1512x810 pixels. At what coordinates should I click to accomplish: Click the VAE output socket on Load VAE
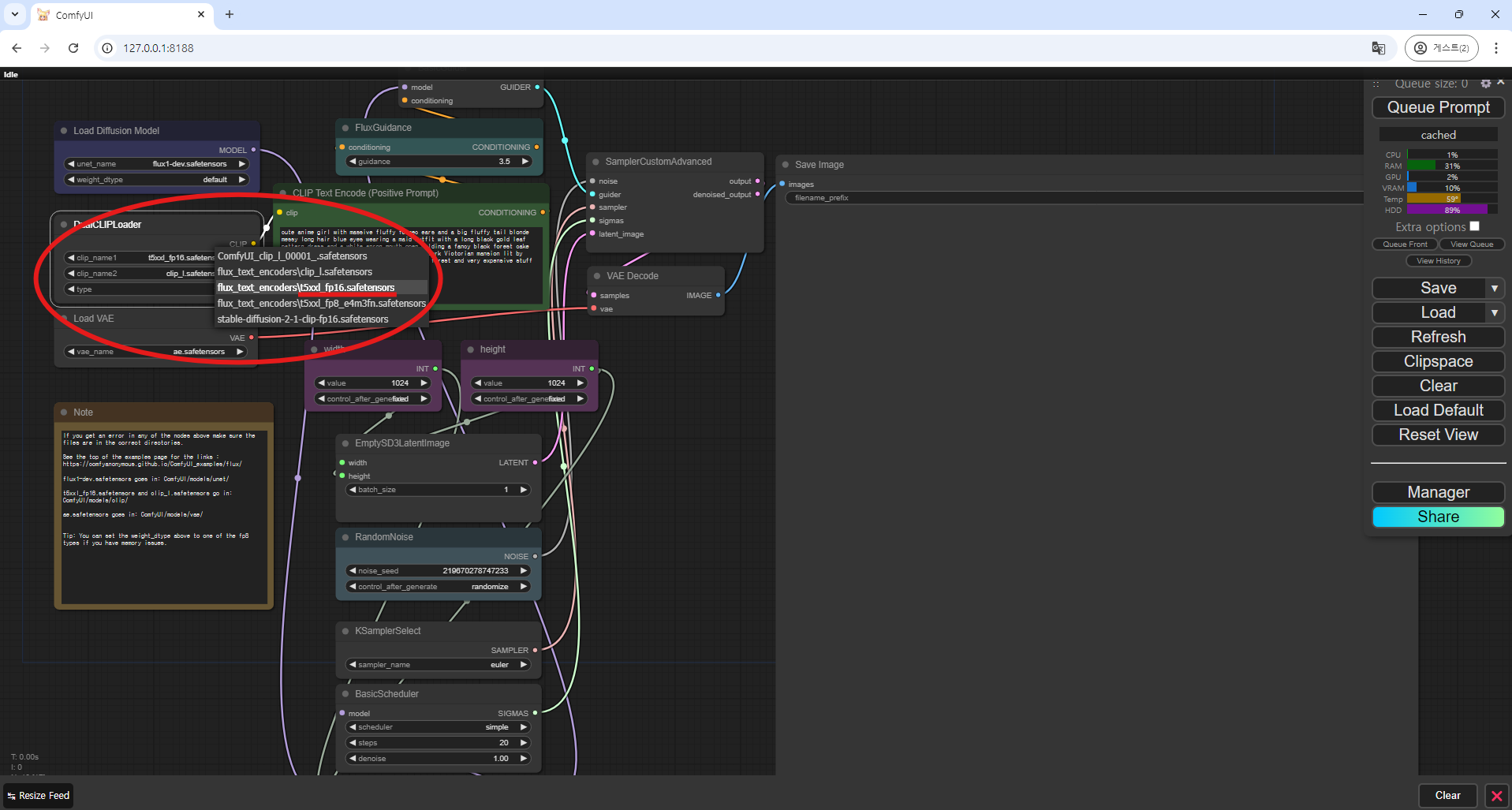tap(252, 338)
